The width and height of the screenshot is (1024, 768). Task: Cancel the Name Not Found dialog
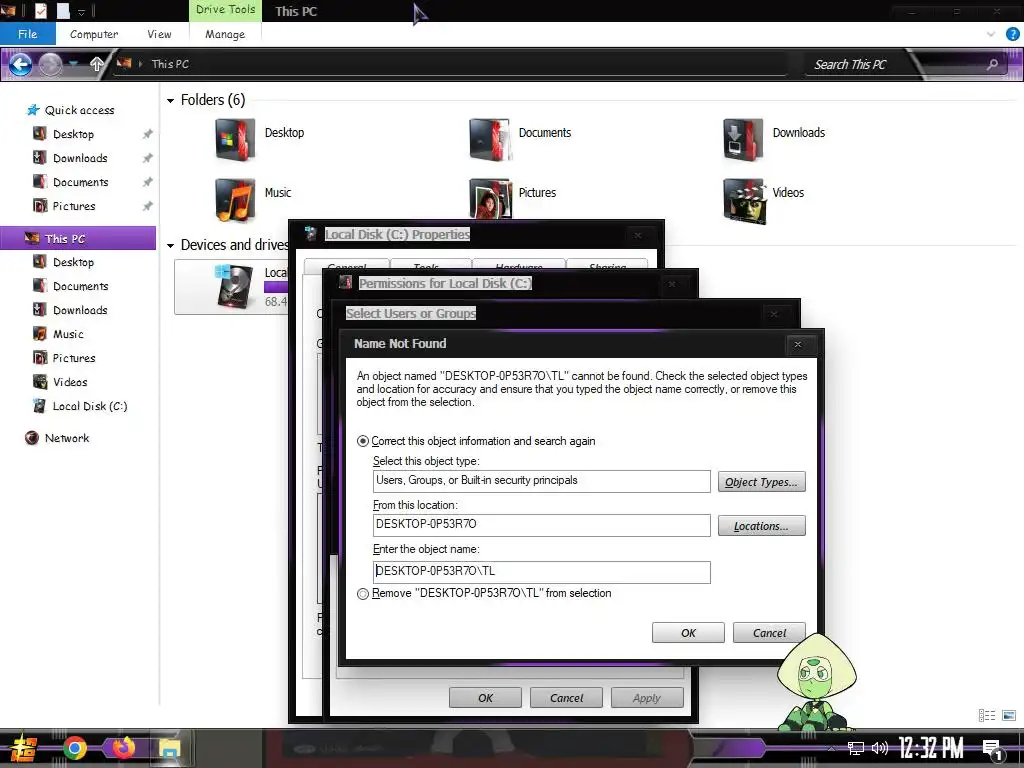(x=769, y=633)
